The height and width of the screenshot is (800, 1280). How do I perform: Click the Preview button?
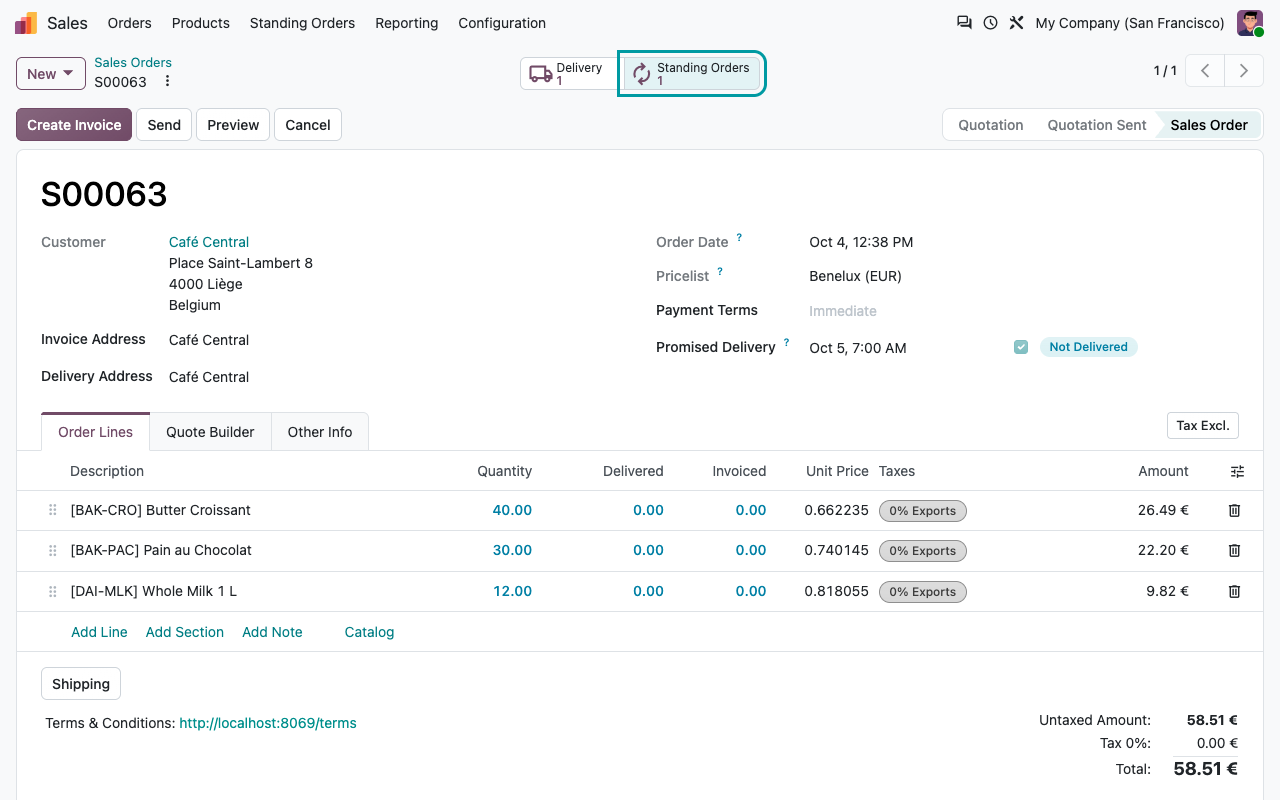(233, 125)
